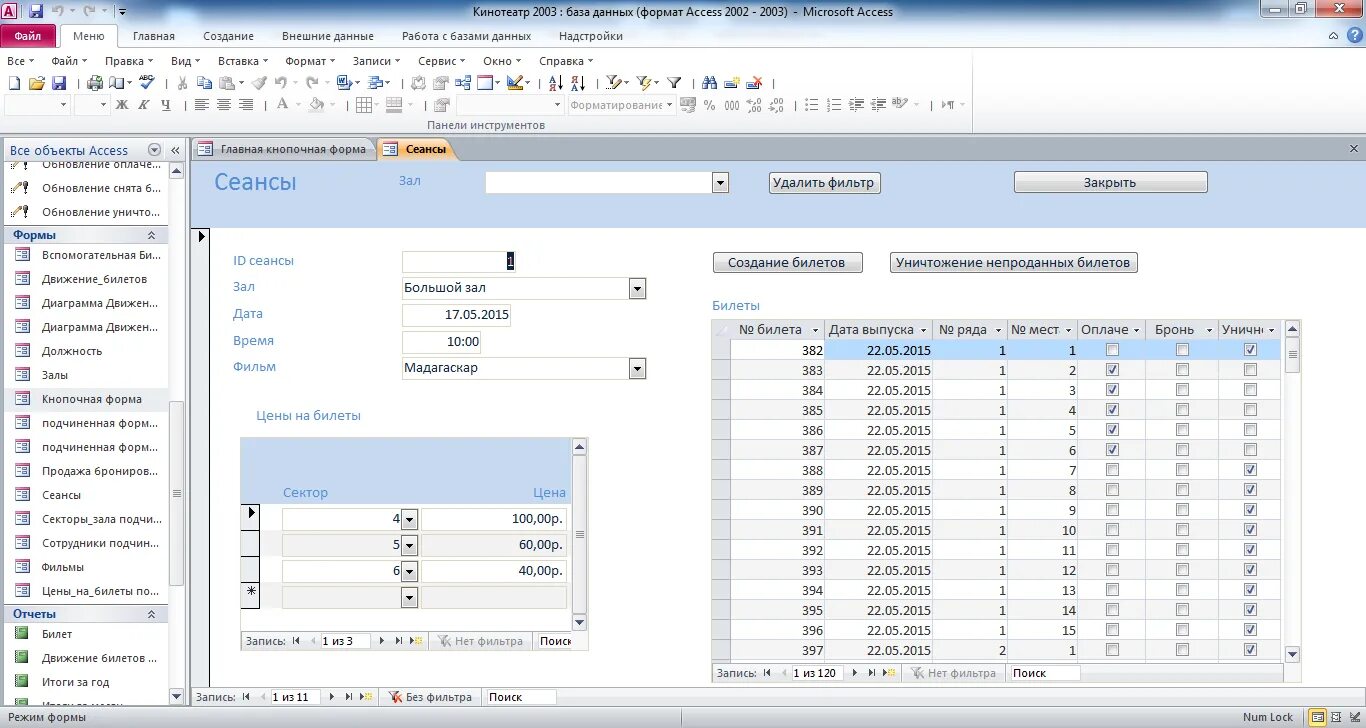Open the Главная ribbon tab
1366x728 pixels.
153,36
